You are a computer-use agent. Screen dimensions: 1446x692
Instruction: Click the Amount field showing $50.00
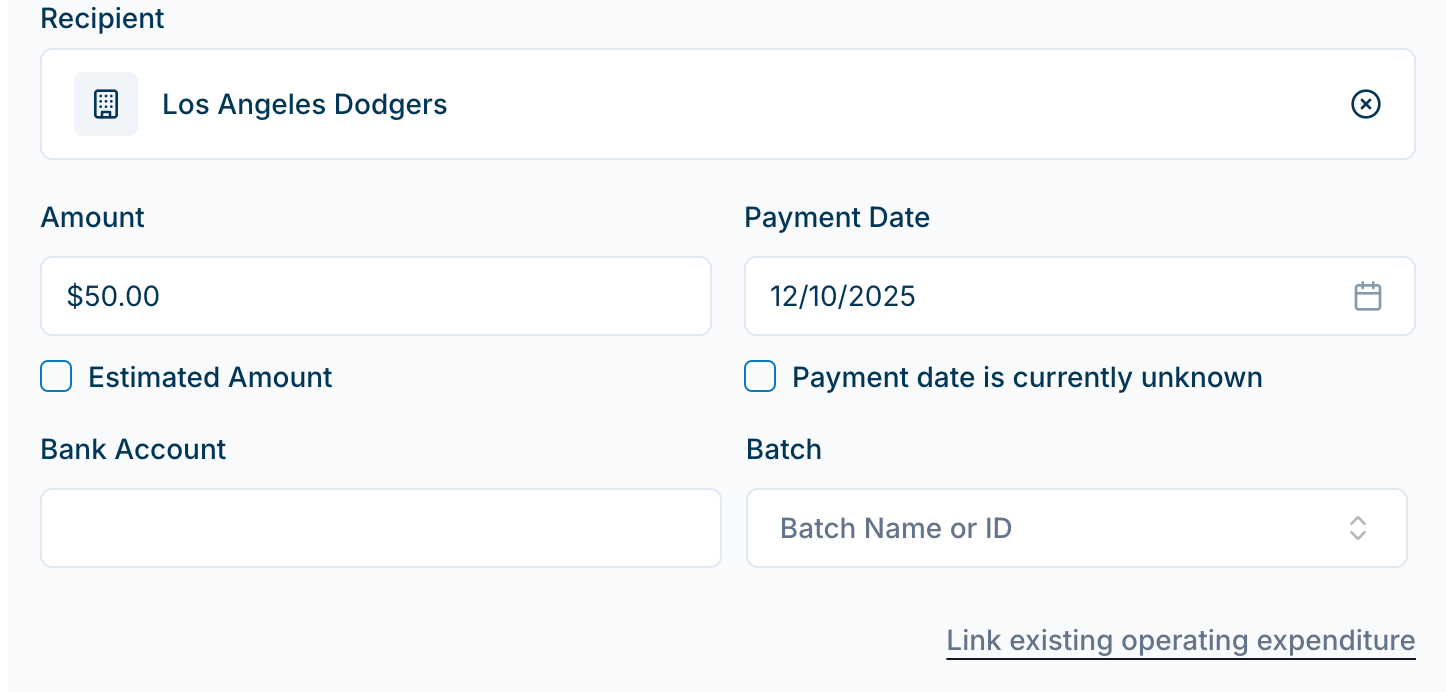point(375,296)
